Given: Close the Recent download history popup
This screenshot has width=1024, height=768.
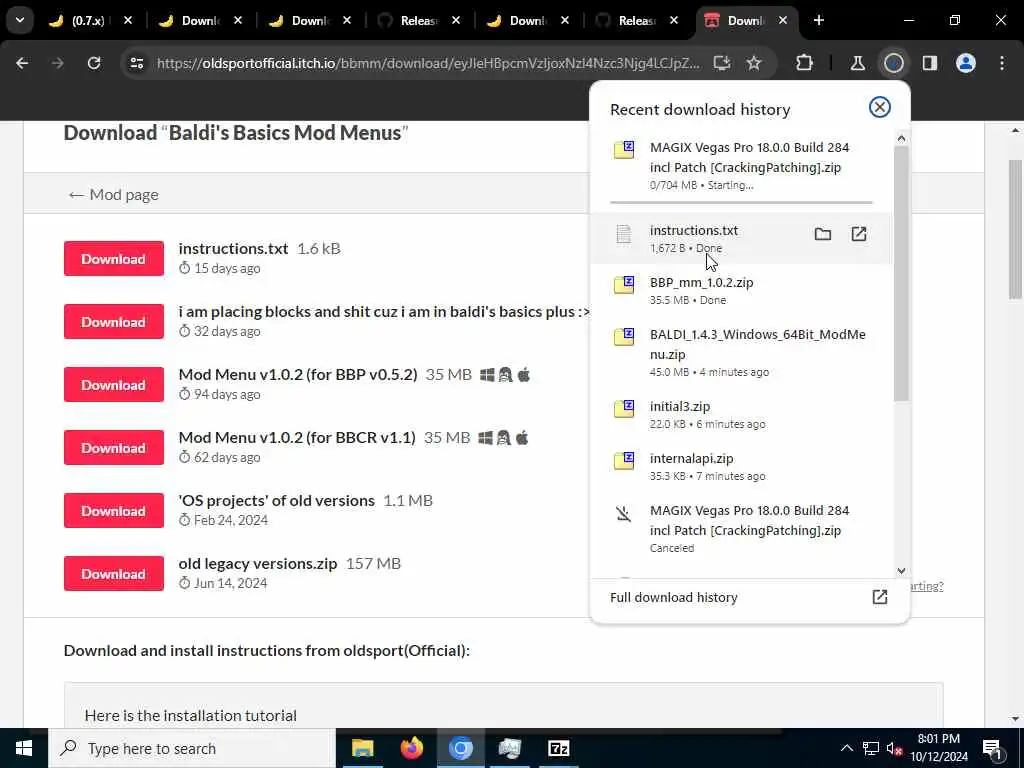Looking at the screenshot, I should click(879, 107).
